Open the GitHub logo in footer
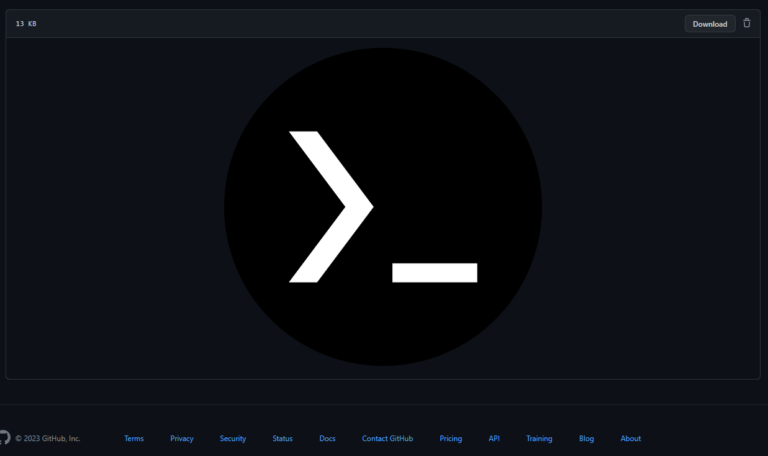The image size is (768, 456). coord(4,437)
